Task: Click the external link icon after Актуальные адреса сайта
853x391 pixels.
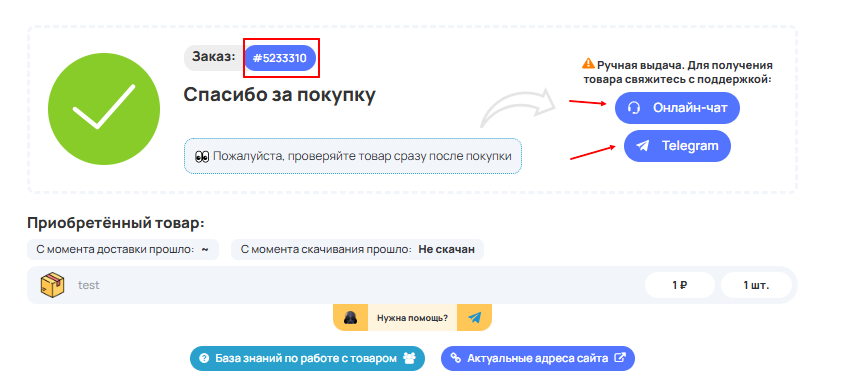Action: click(619, 358)
